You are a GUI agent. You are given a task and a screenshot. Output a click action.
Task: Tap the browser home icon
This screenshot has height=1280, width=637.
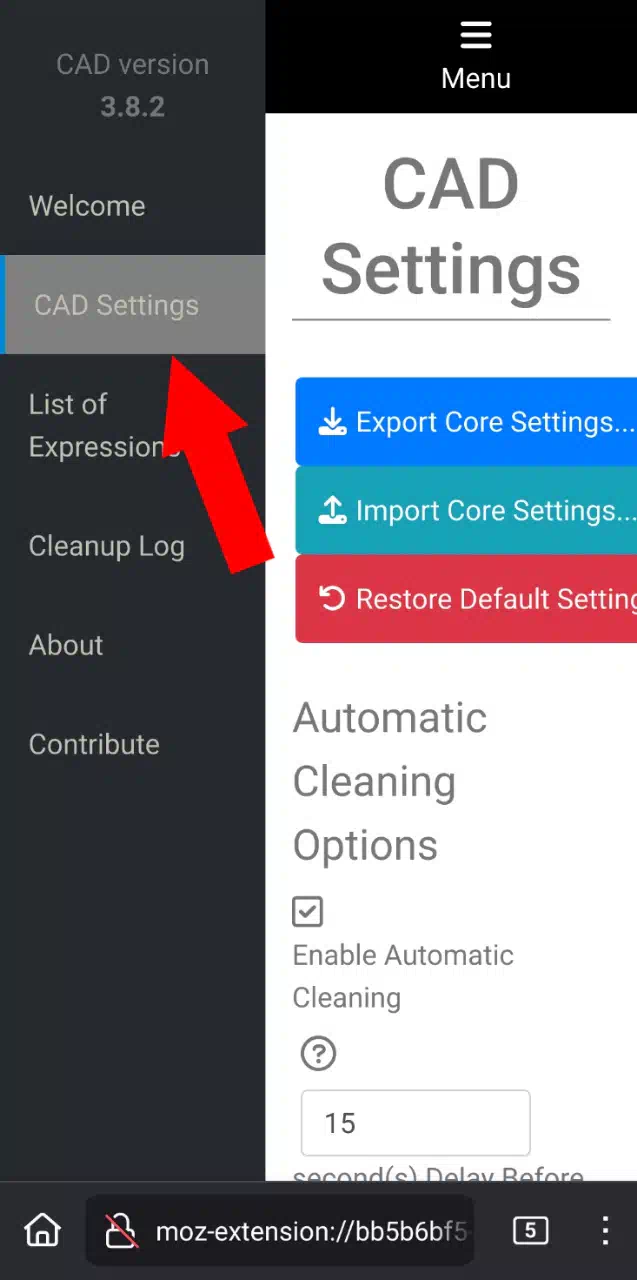42,1230
